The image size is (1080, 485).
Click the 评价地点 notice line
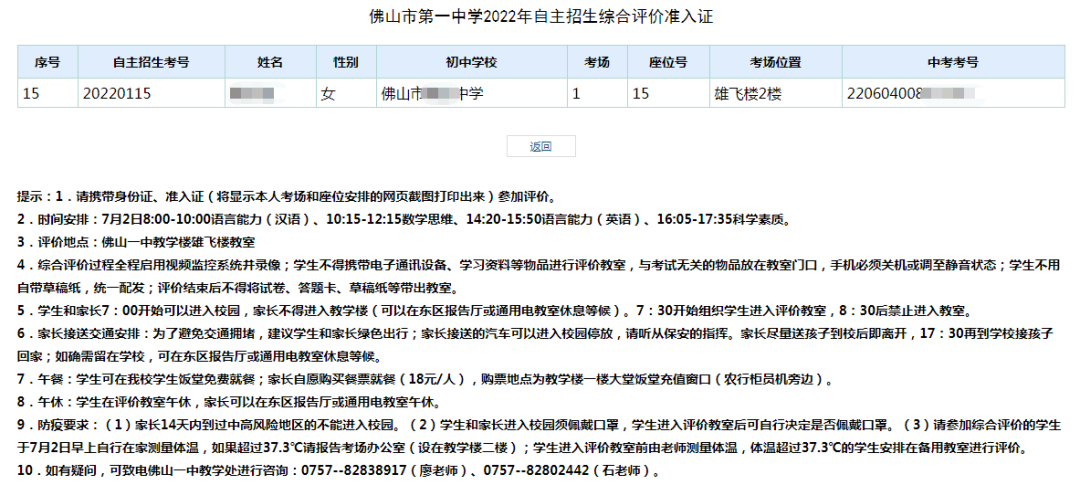(x=138, y=241)
